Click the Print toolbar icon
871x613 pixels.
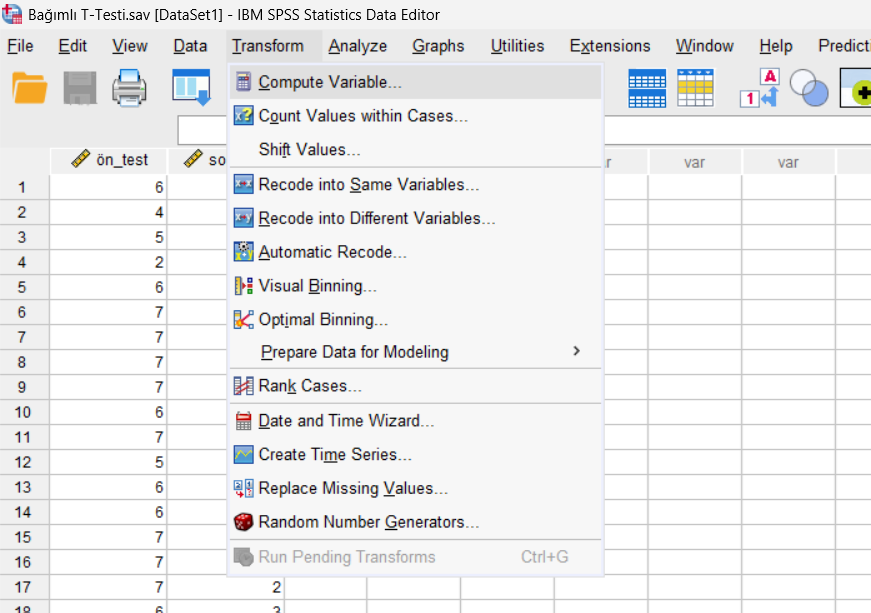(129, 88)
